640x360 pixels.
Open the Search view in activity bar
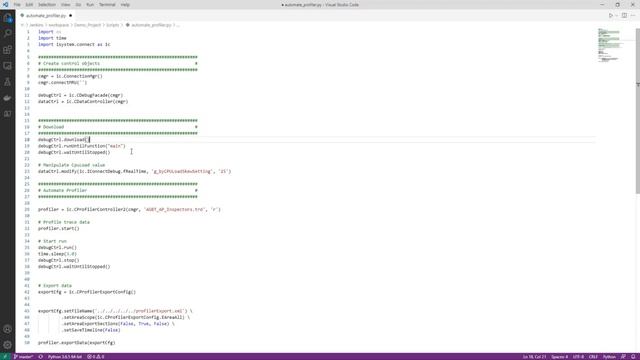click(x=7, y=34)
